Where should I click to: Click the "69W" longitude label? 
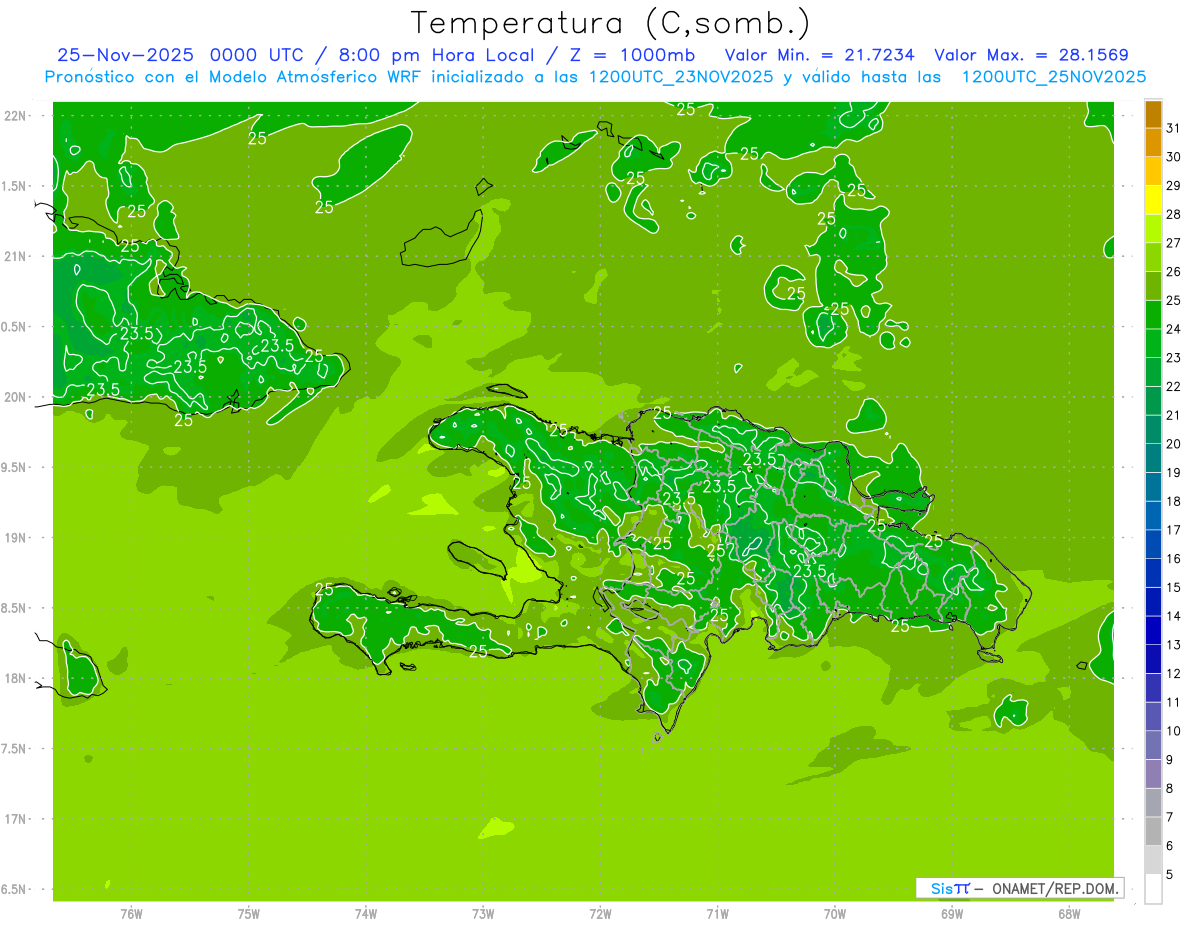952,913
